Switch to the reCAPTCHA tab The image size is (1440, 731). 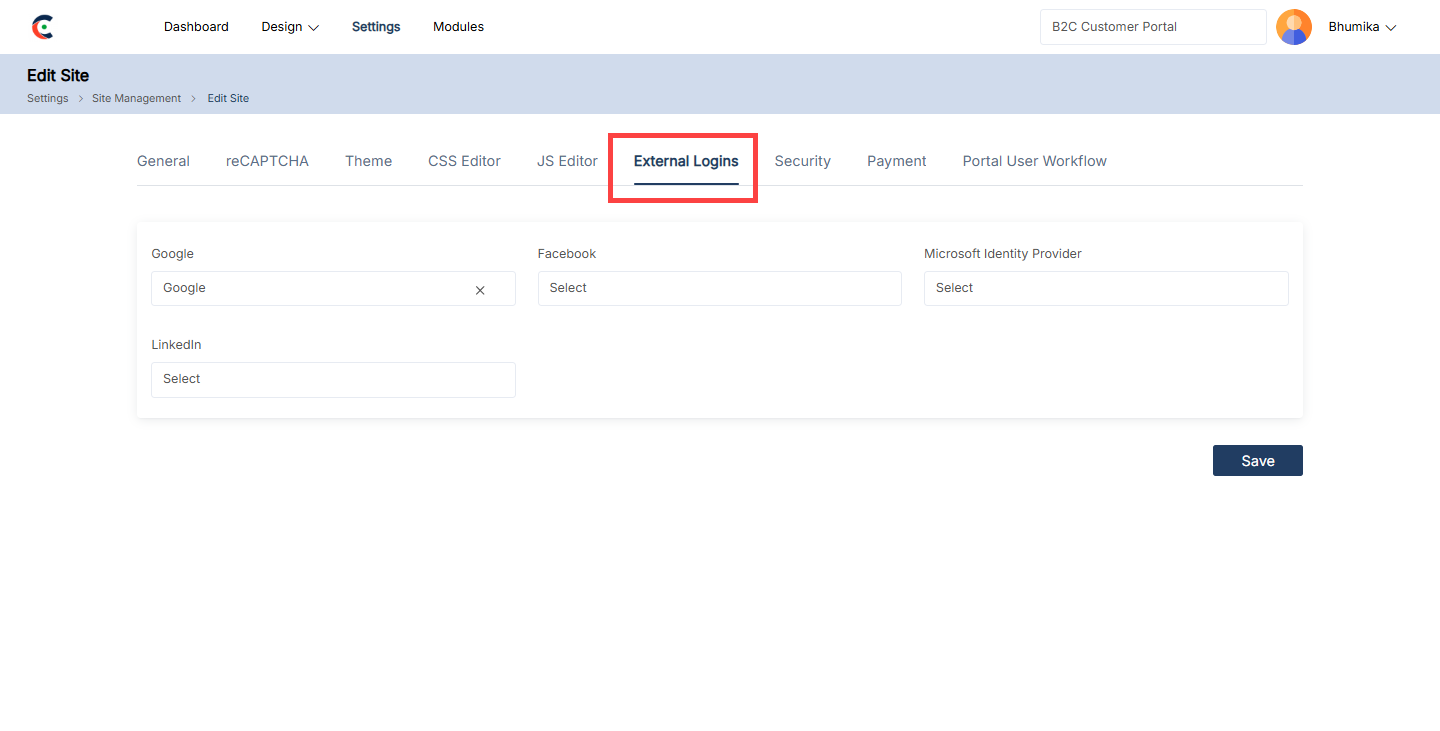(267, 161)
